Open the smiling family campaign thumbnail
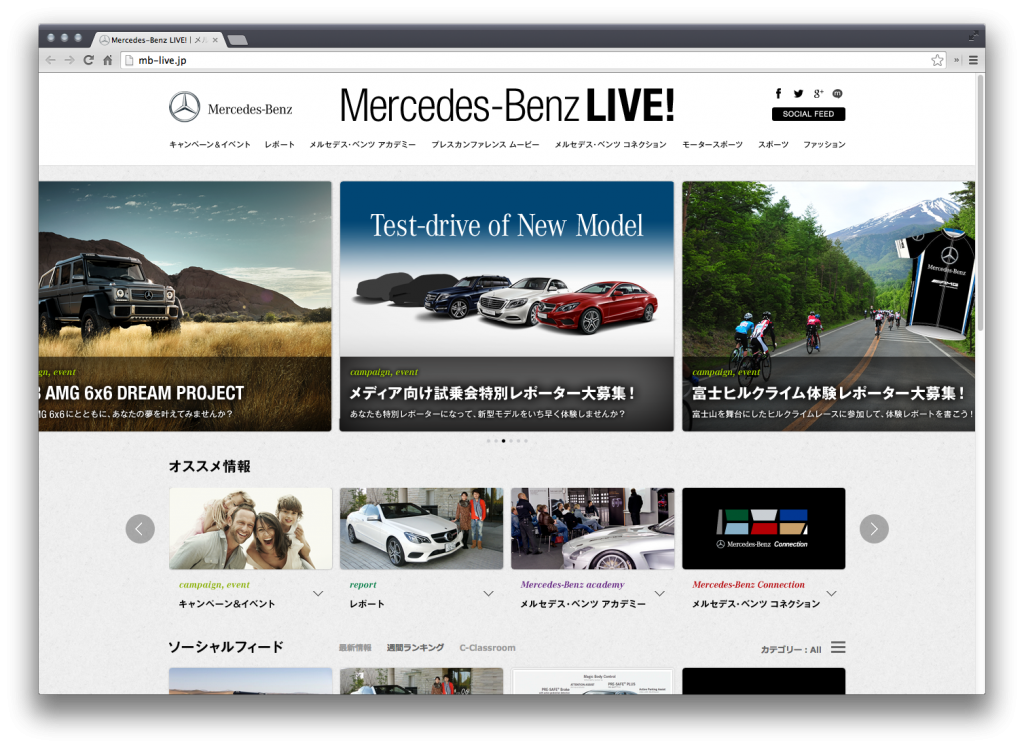The image size is (1024, 748). coord(251,528)
